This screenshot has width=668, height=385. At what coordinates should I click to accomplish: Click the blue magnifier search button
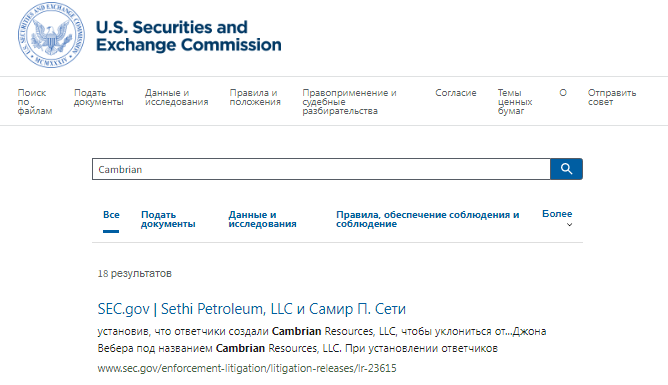(x=566, y=169)
